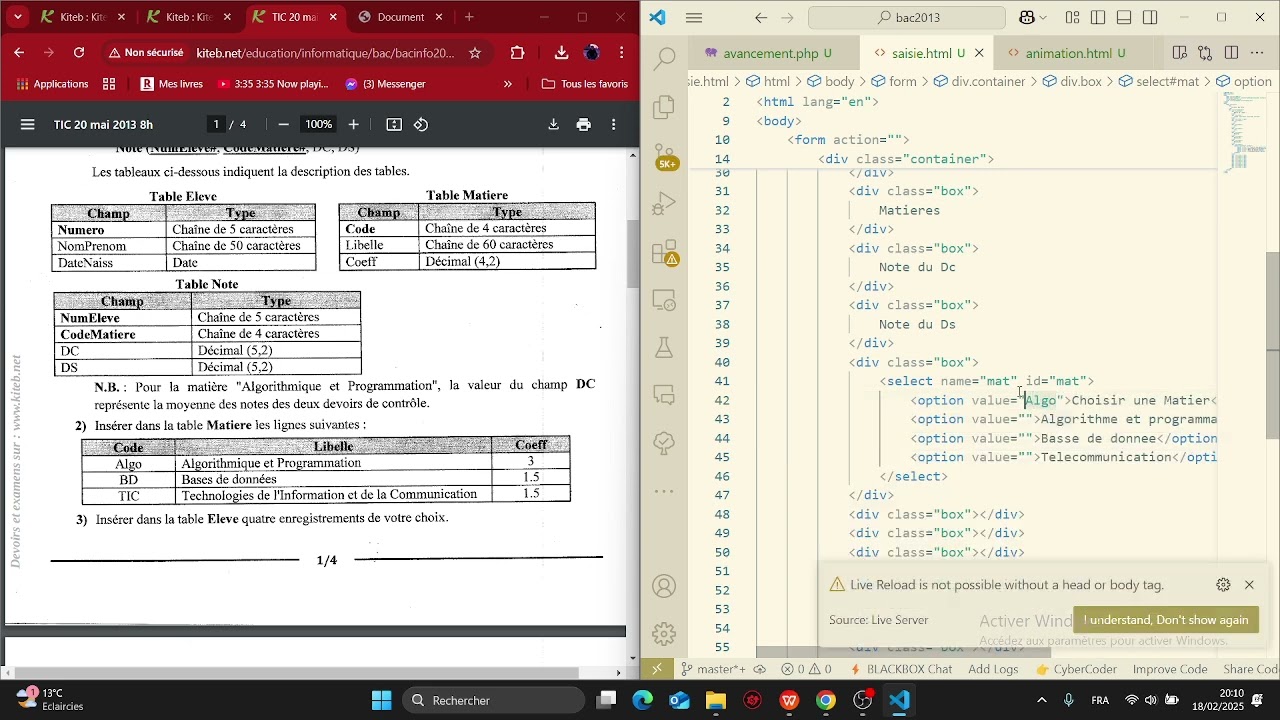This screenshot has height=720, width=1280.
Task: Click the VS Code editor vertical scrollbar
Action: [1273, 345]
